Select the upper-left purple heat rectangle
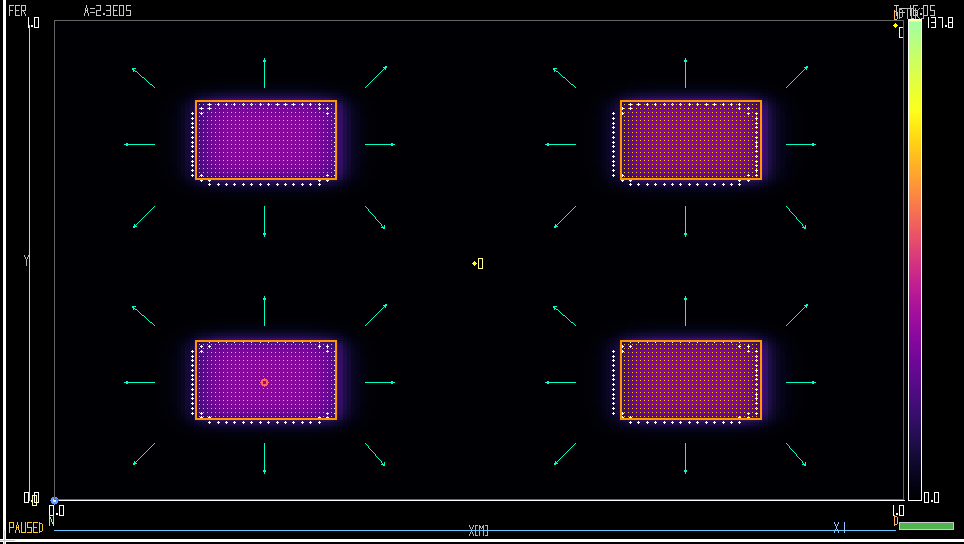This screenshot has height=544, width=964. pos(266,140)
